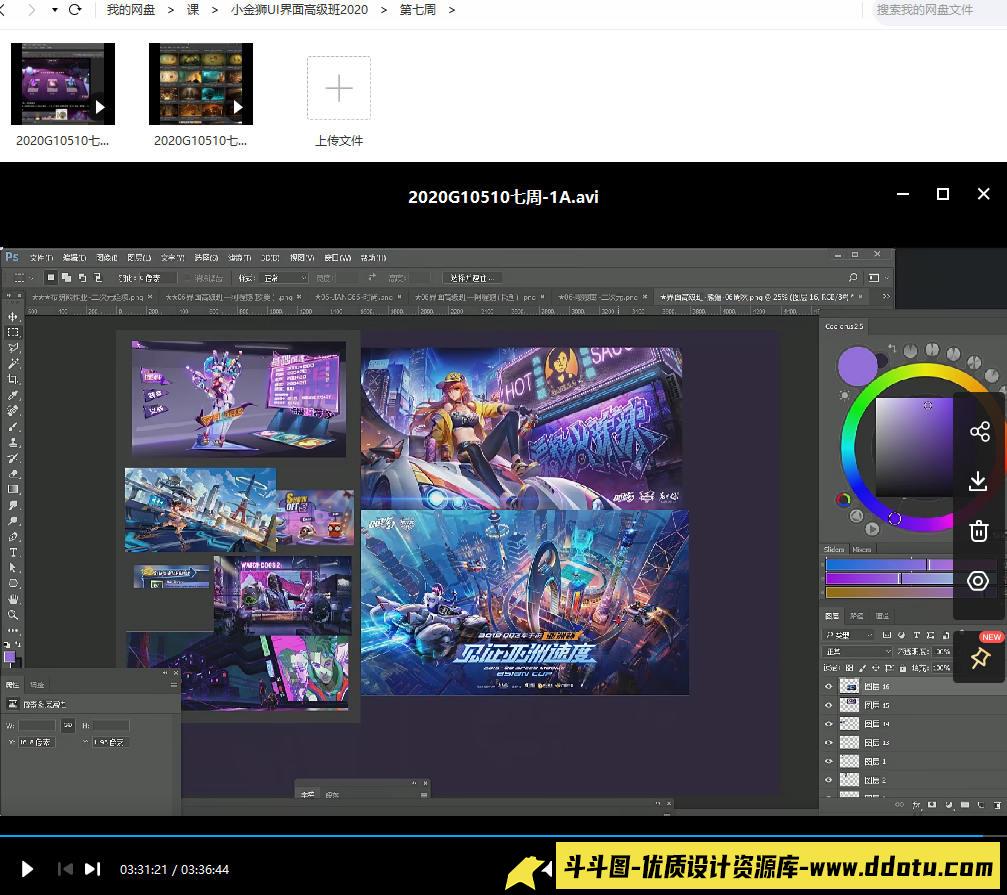This screenshot has height=895, width=1007.
Task: Click the add layer mask icon
Action: 932,804
